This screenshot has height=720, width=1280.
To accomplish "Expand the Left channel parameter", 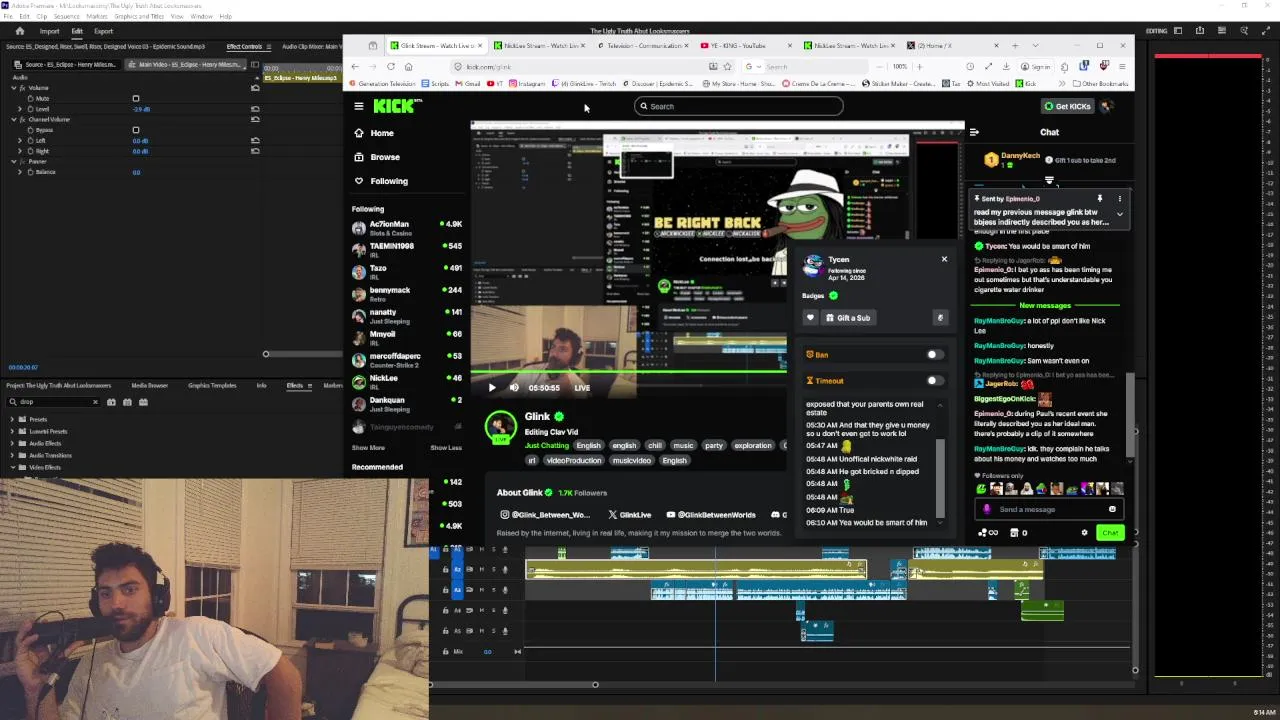I will pyautogui.click(x=20, y=141).
